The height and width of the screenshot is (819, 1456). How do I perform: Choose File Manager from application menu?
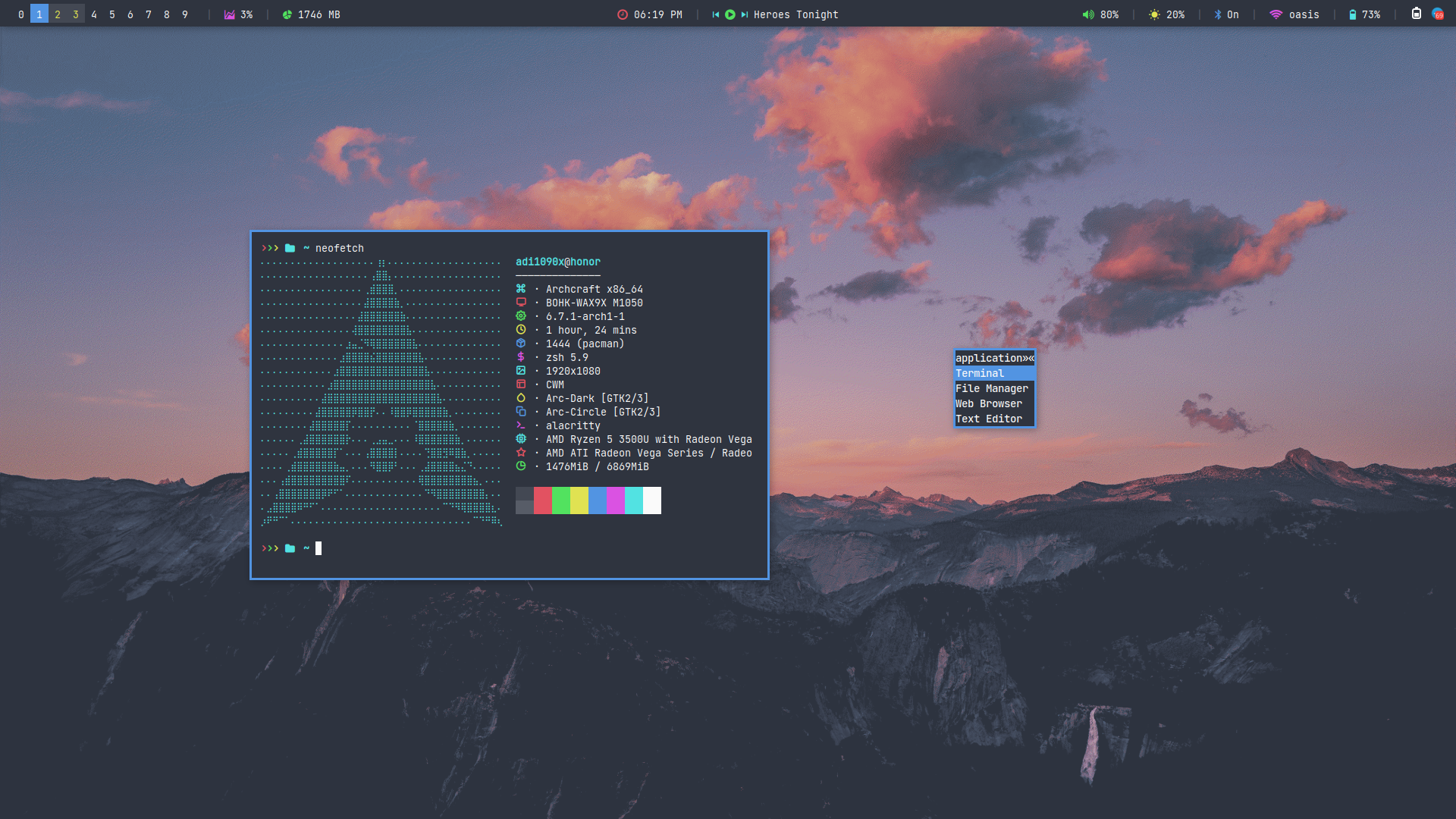(993, 388)
